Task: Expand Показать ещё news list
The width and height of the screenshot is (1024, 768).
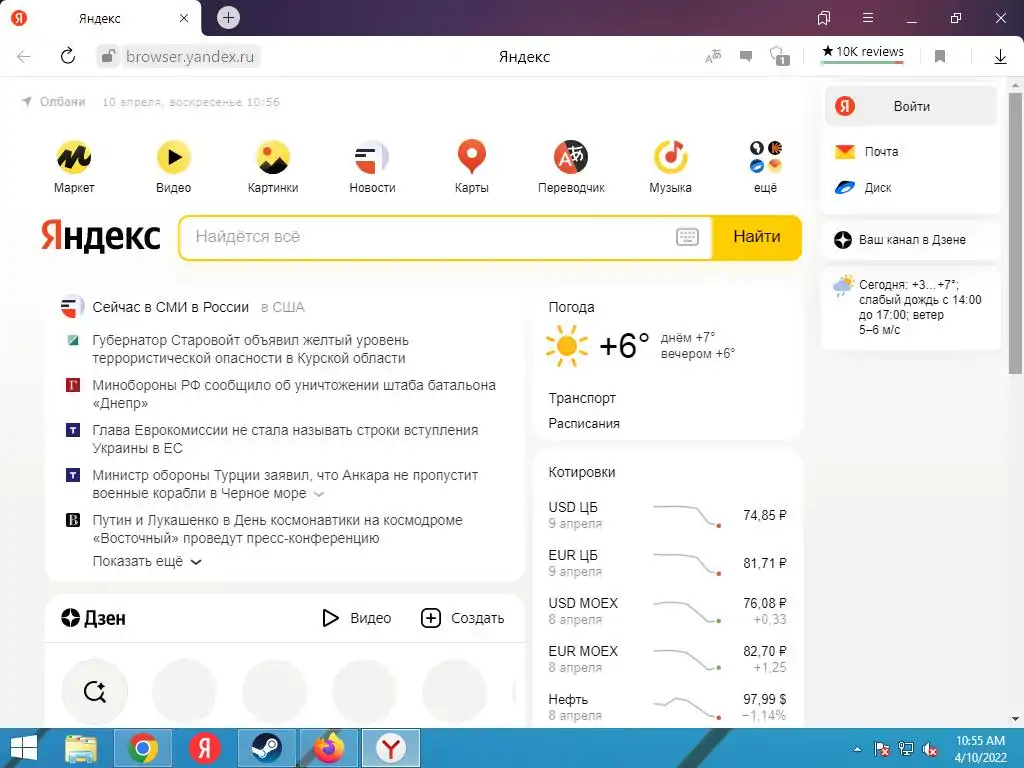Action: [x=147, y=562]
